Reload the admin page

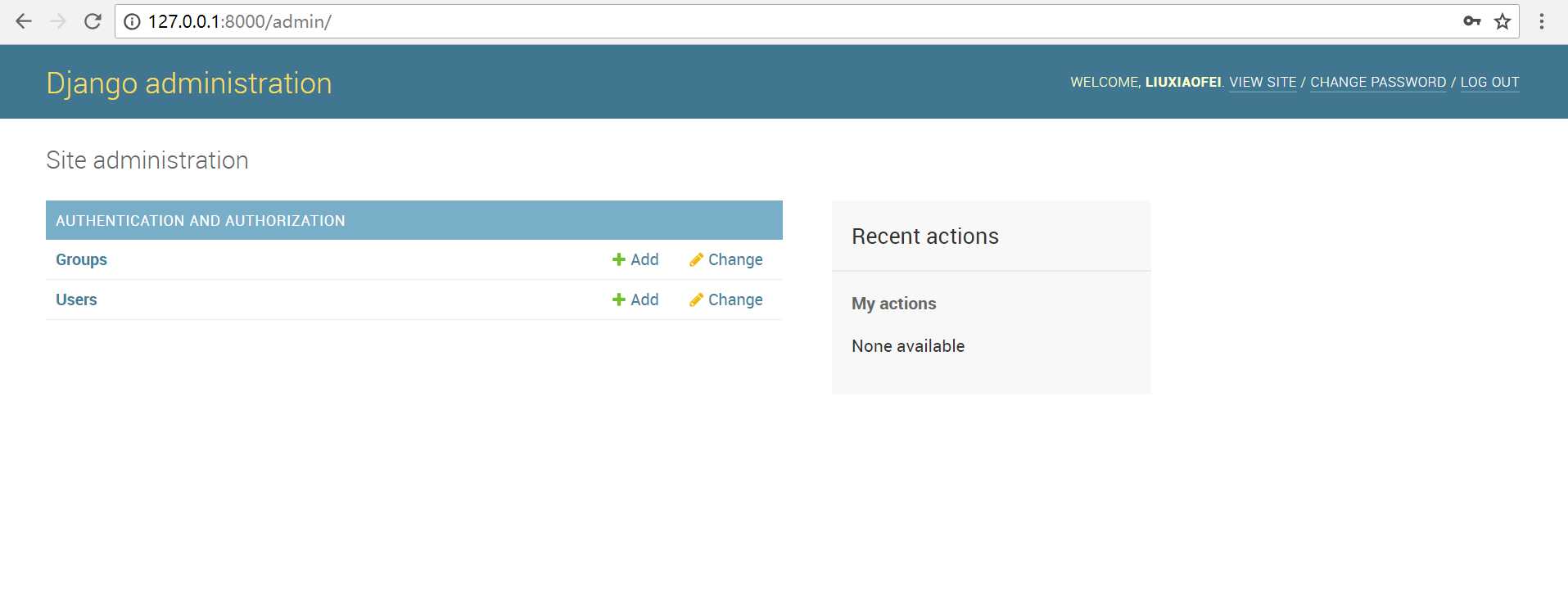click(x=93, y=21)
